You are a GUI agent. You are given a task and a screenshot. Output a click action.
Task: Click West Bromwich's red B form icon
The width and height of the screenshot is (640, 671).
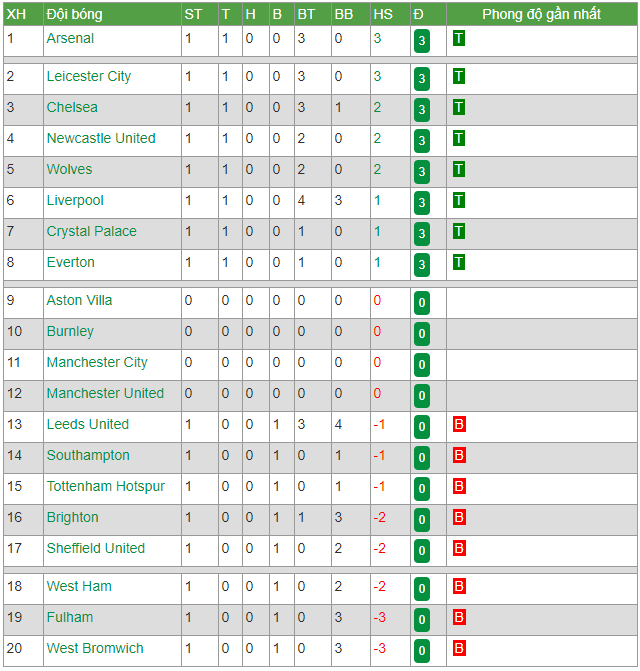[x=459, y=648]
